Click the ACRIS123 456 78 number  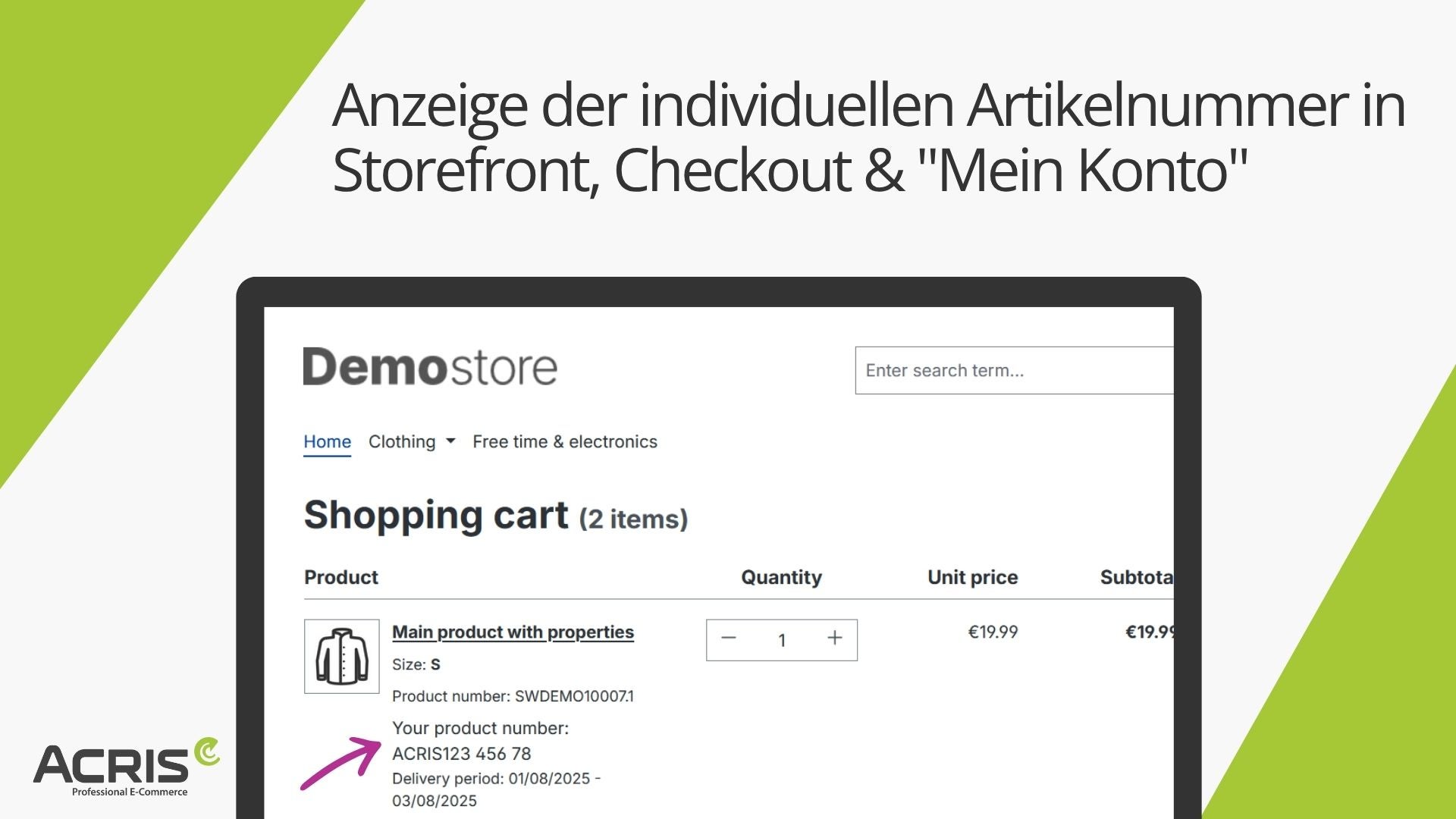(461, 754)
